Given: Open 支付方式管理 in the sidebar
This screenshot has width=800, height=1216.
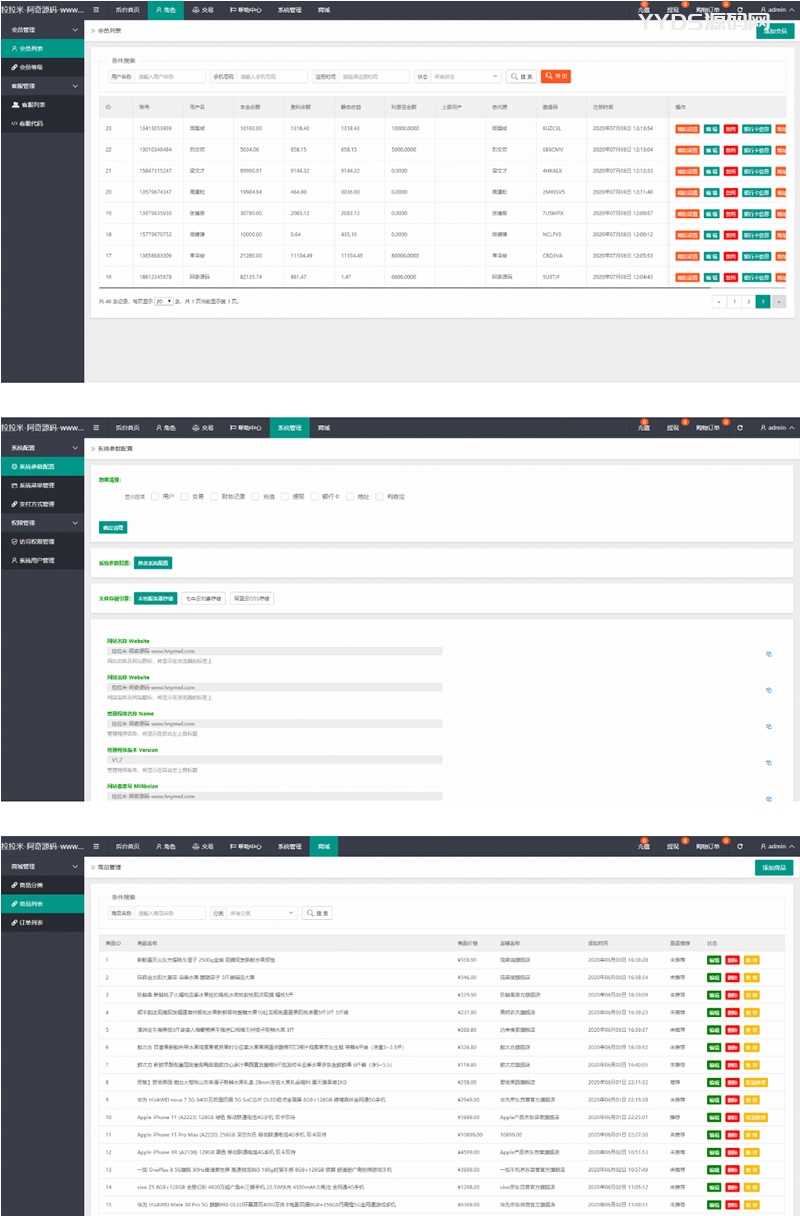Looking at the screenshot, I should pyautogui.click(x=36, y=503).
